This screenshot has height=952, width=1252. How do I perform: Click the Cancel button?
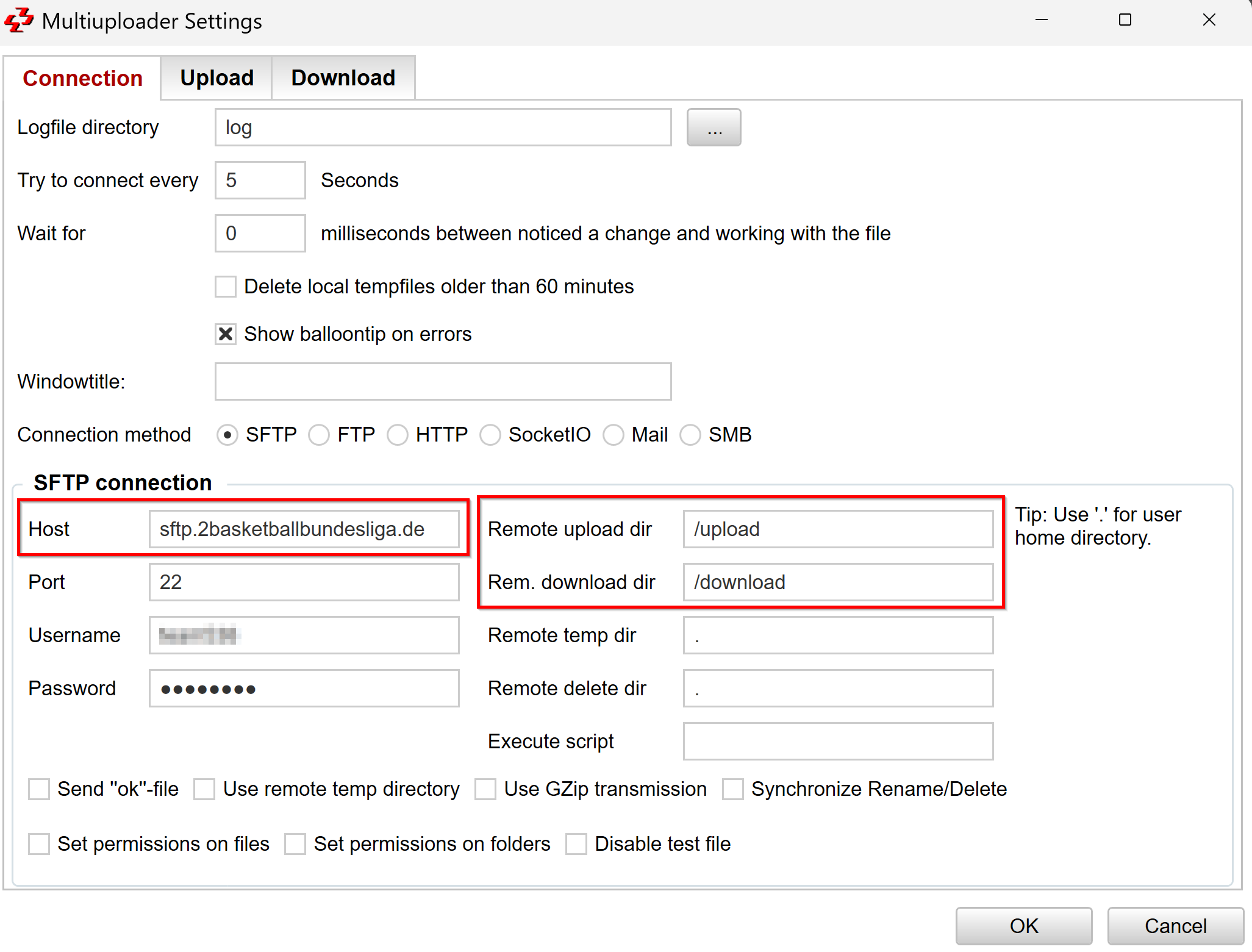coord(1175,926)
